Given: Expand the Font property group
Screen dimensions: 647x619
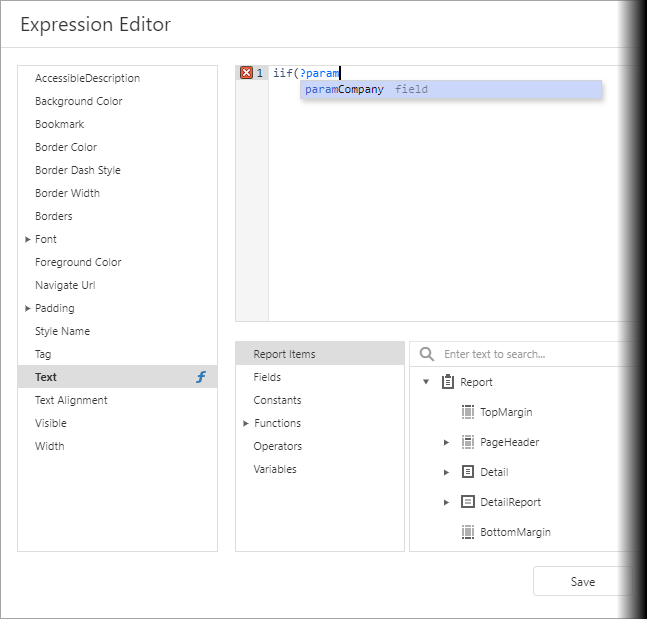Looking at the screenshot, I should point(28,239).
